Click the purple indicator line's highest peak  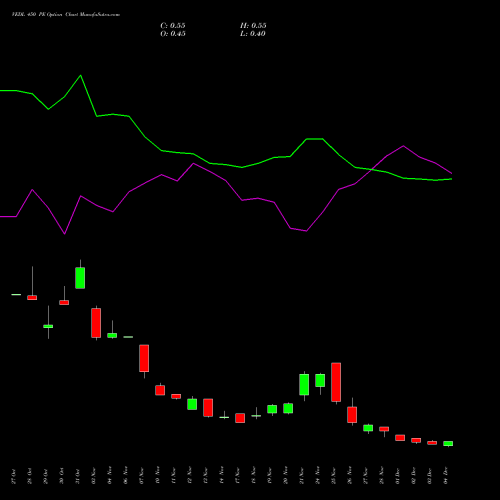[403, 146]
